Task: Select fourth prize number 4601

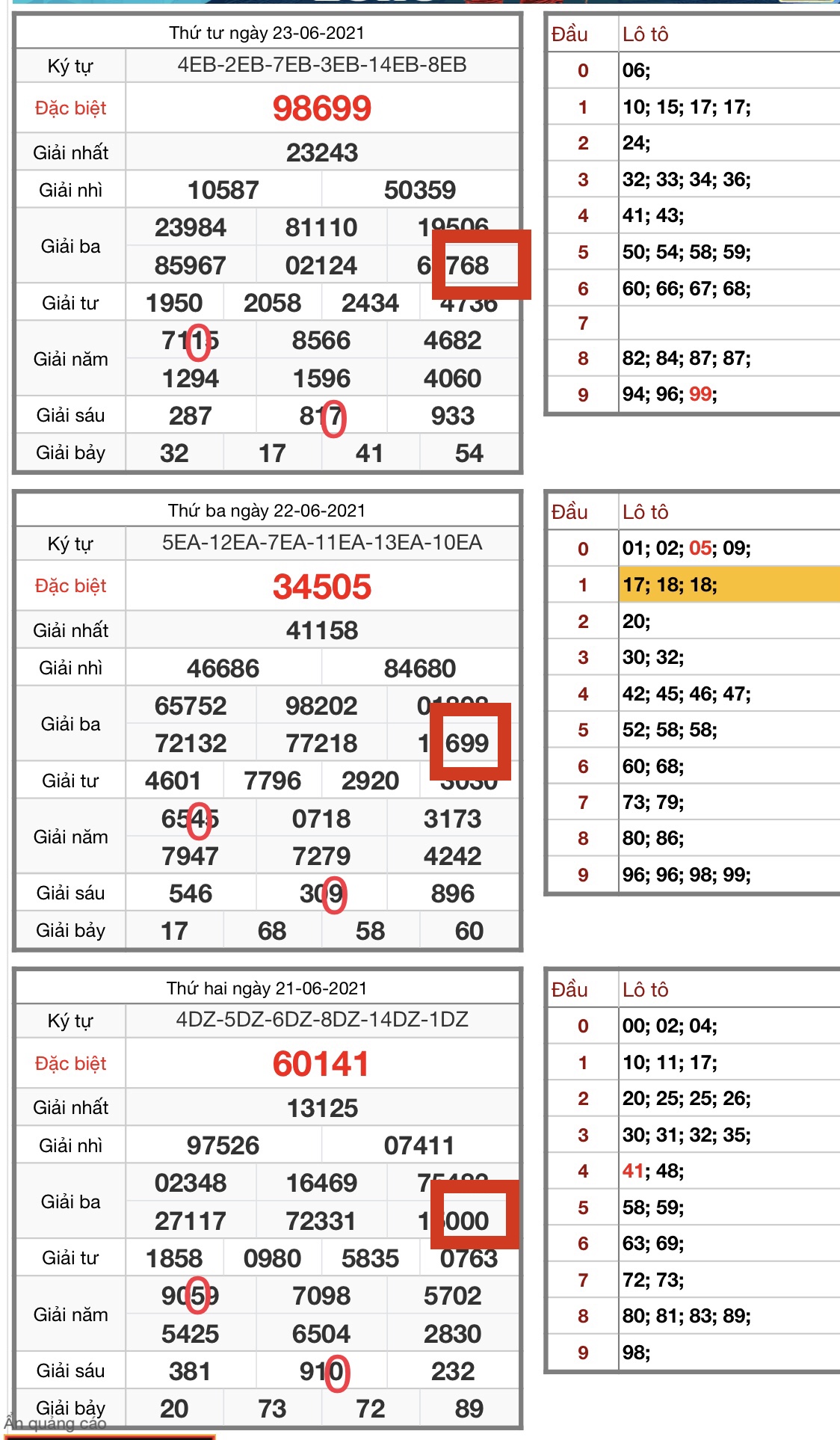Action: pyautogui.click(x=173, y=781)
